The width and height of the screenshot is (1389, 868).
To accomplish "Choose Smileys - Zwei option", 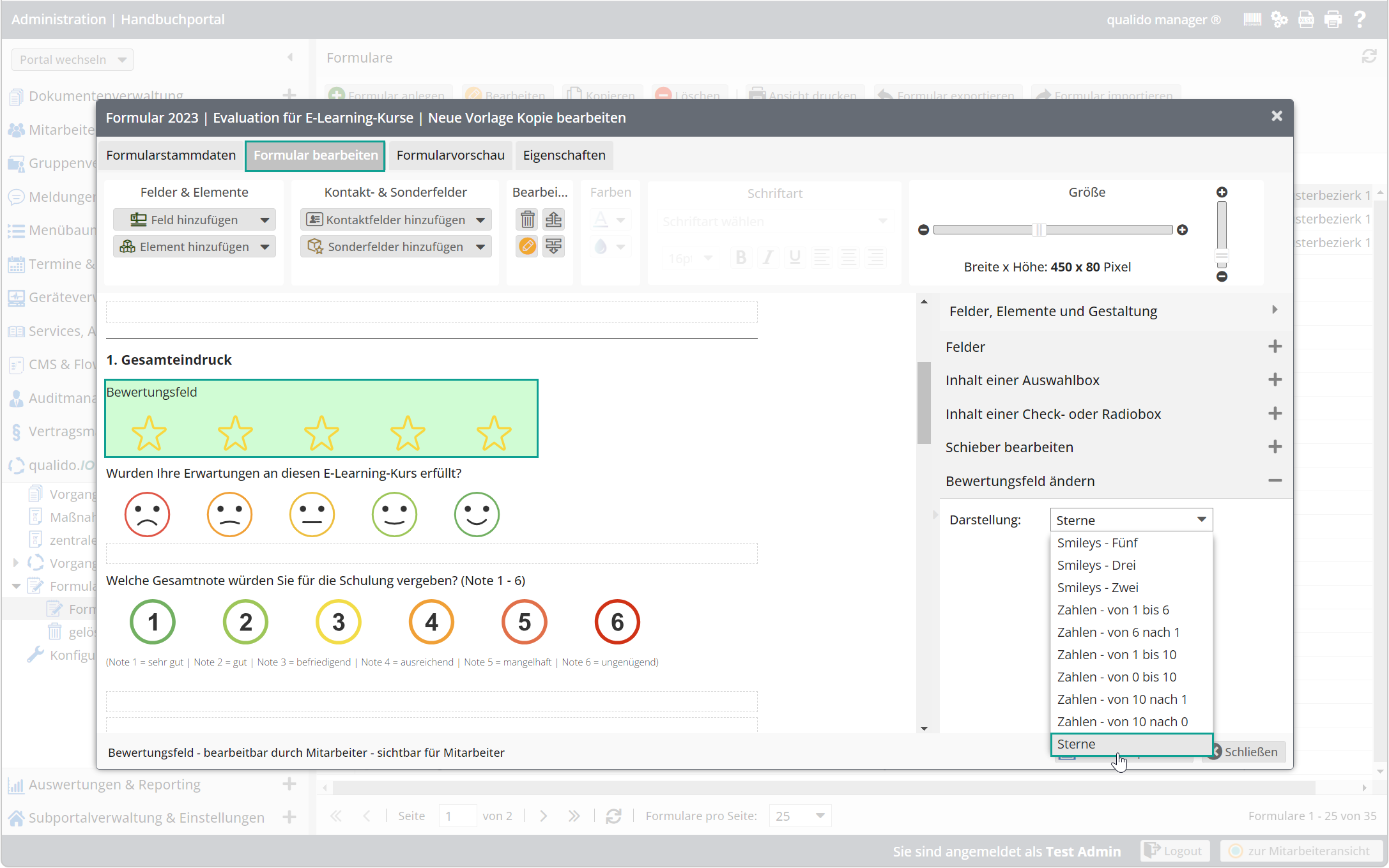I will click(x=1132, y=588).
